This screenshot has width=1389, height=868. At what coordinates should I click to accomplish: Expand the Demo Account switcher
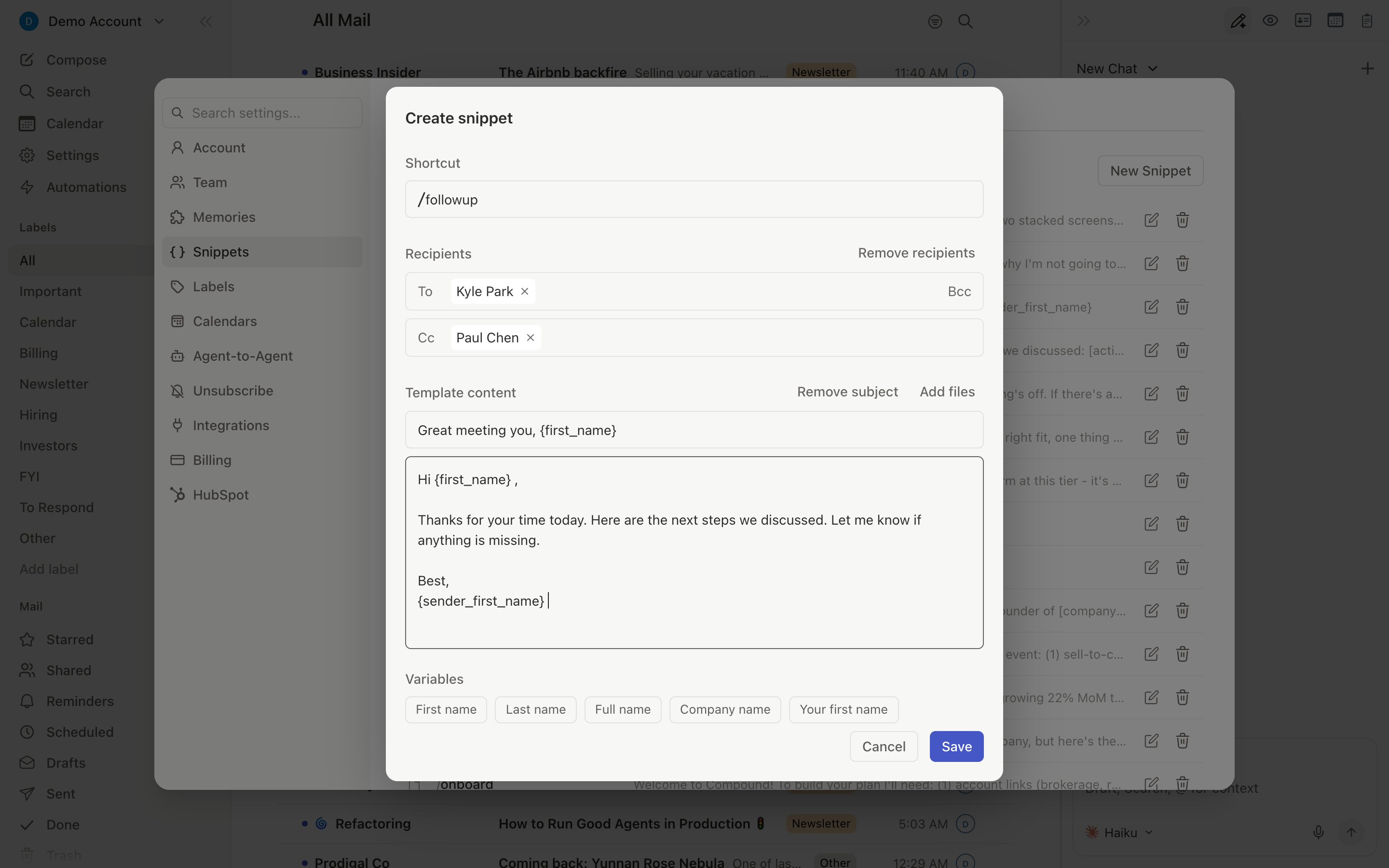tap(92, 21)
